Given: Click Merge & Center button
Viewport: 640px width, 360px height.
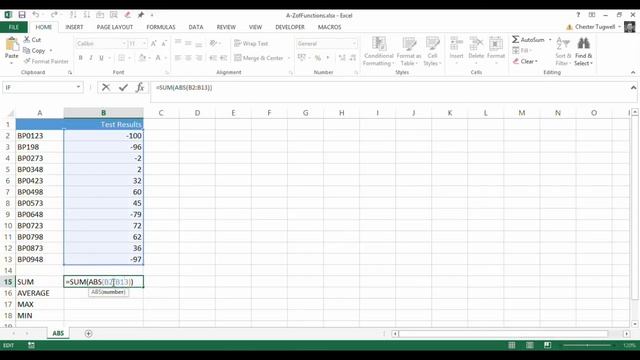Looking at the screenshot, I should [259, 58].
